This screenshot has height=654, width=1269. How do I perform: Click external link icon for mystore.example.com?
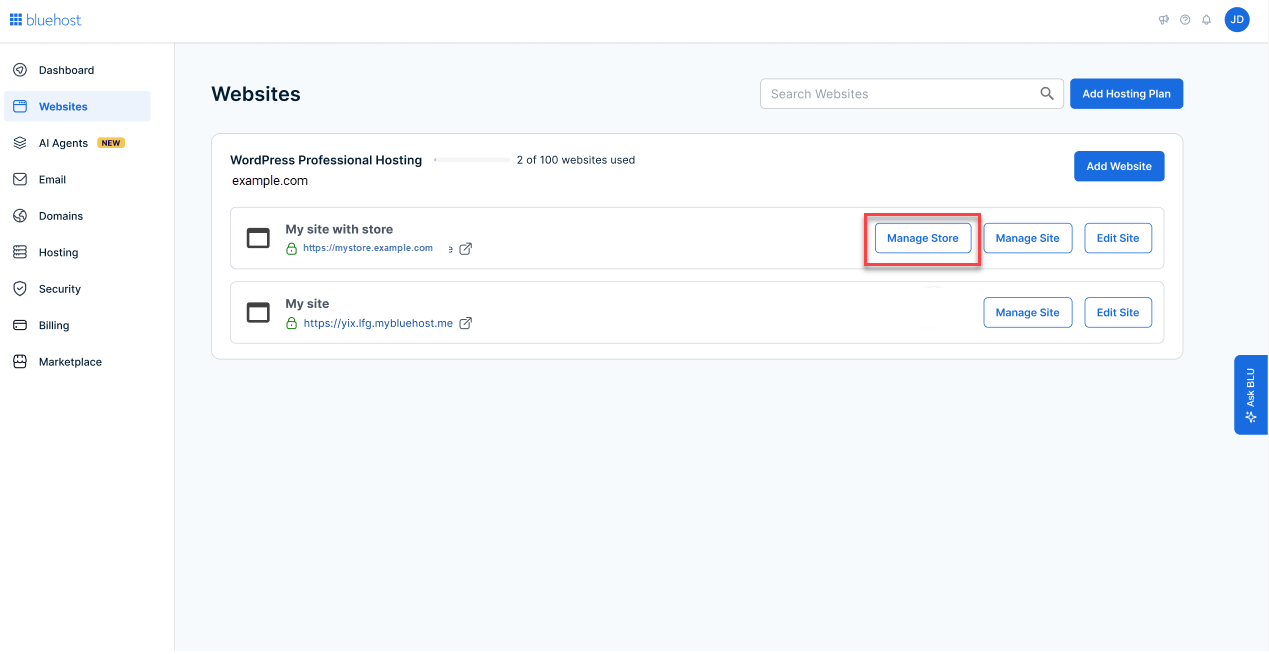[x=466, y=249]
